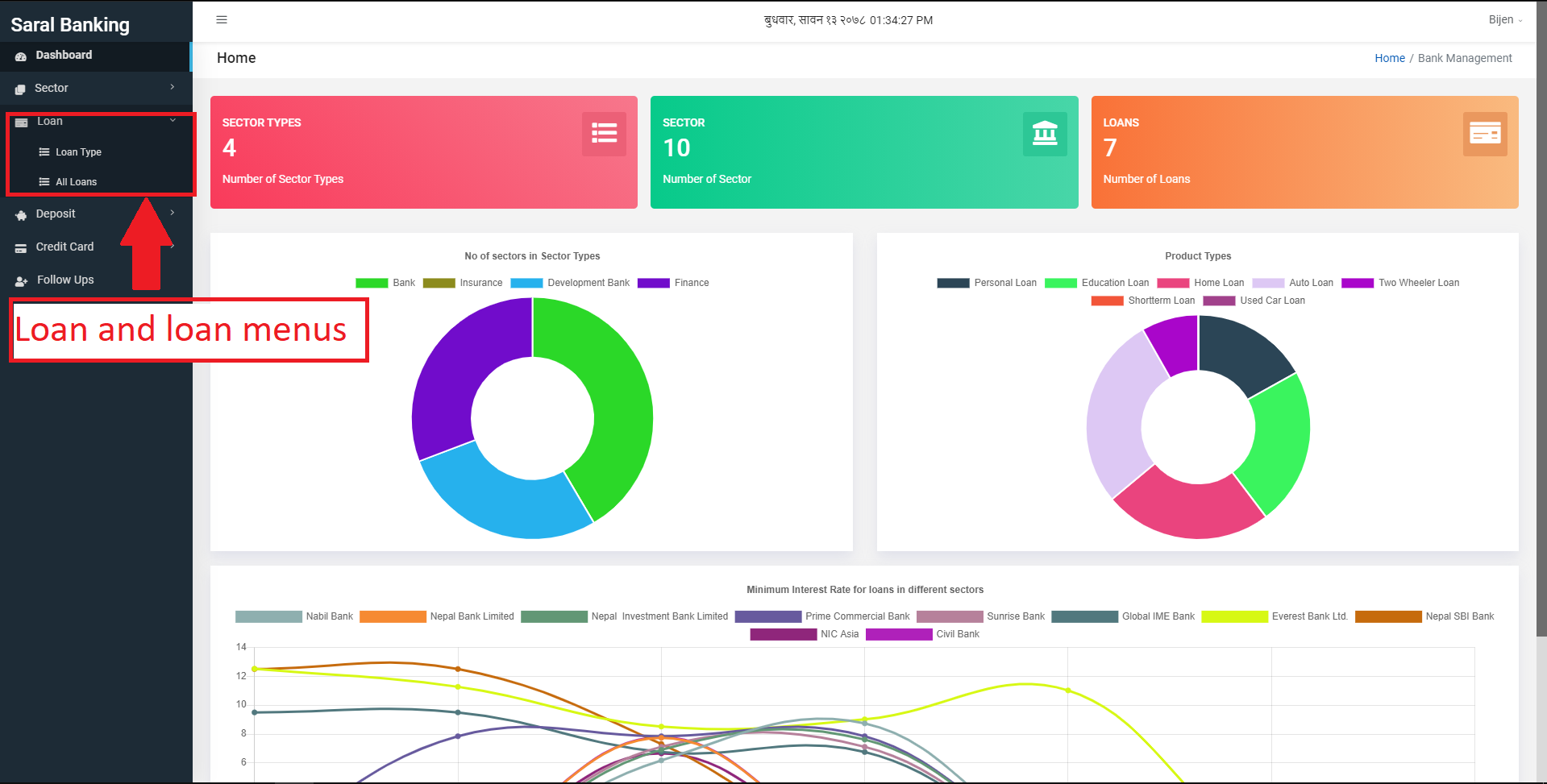The height and width of the screenshot is (784, 1547).
Task: Click the 'Bank Management' breadcrumb text
Action: pyautogui.click(x=1465, y=58)
